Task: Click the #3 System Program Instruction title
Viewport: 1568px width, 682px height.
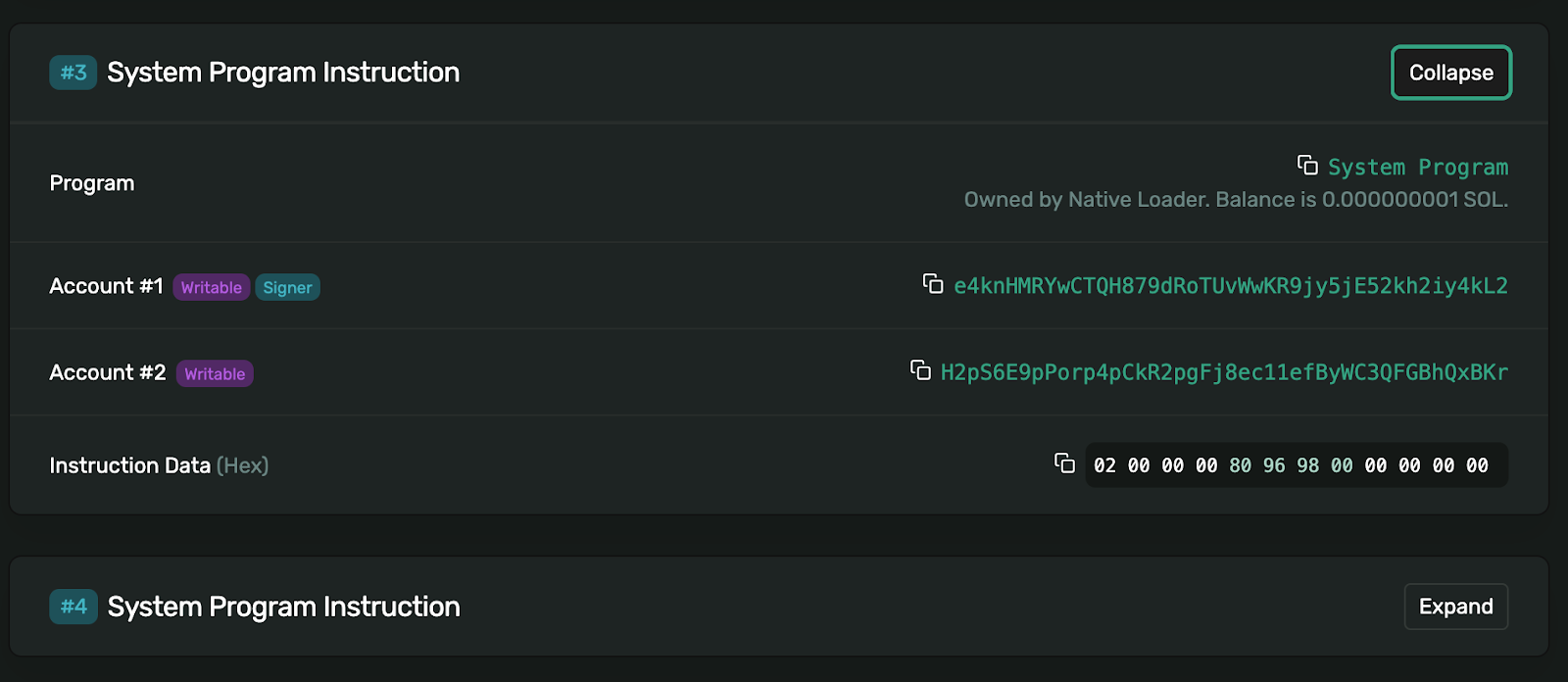Action: [282, 73]
